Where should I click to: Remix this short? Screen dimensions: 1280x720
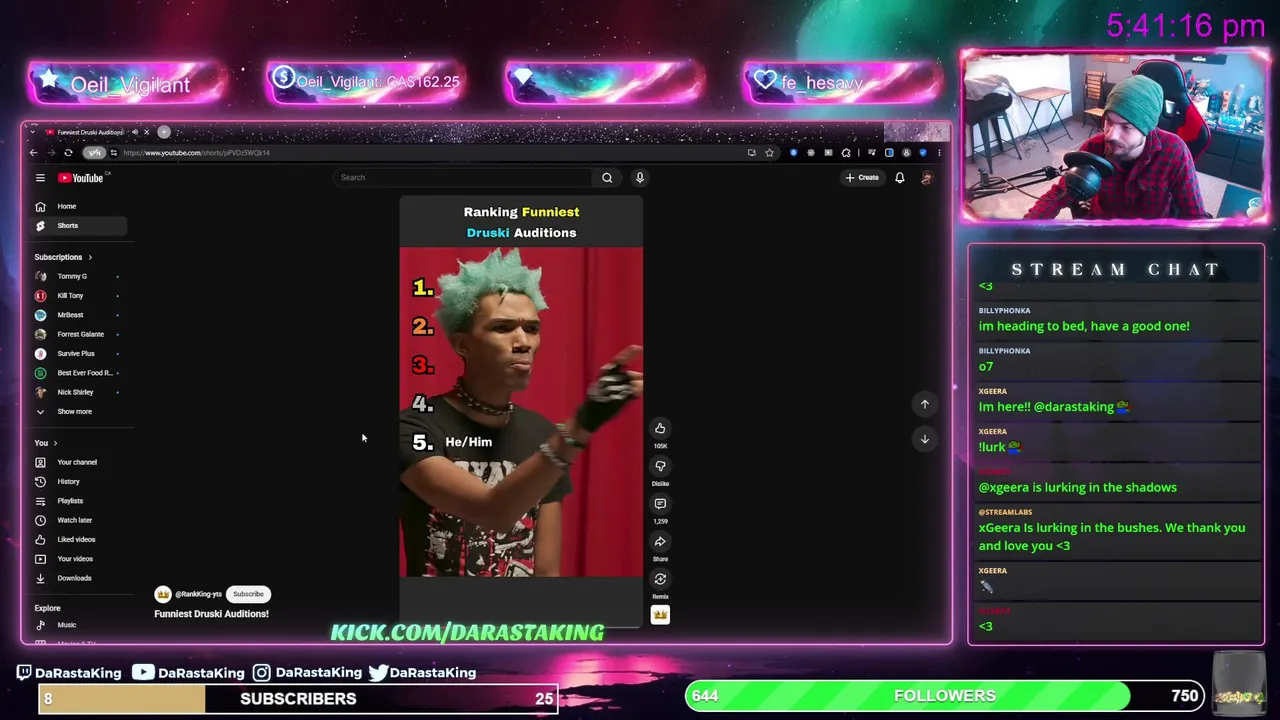pyautogui.click(x=660, y=579)
